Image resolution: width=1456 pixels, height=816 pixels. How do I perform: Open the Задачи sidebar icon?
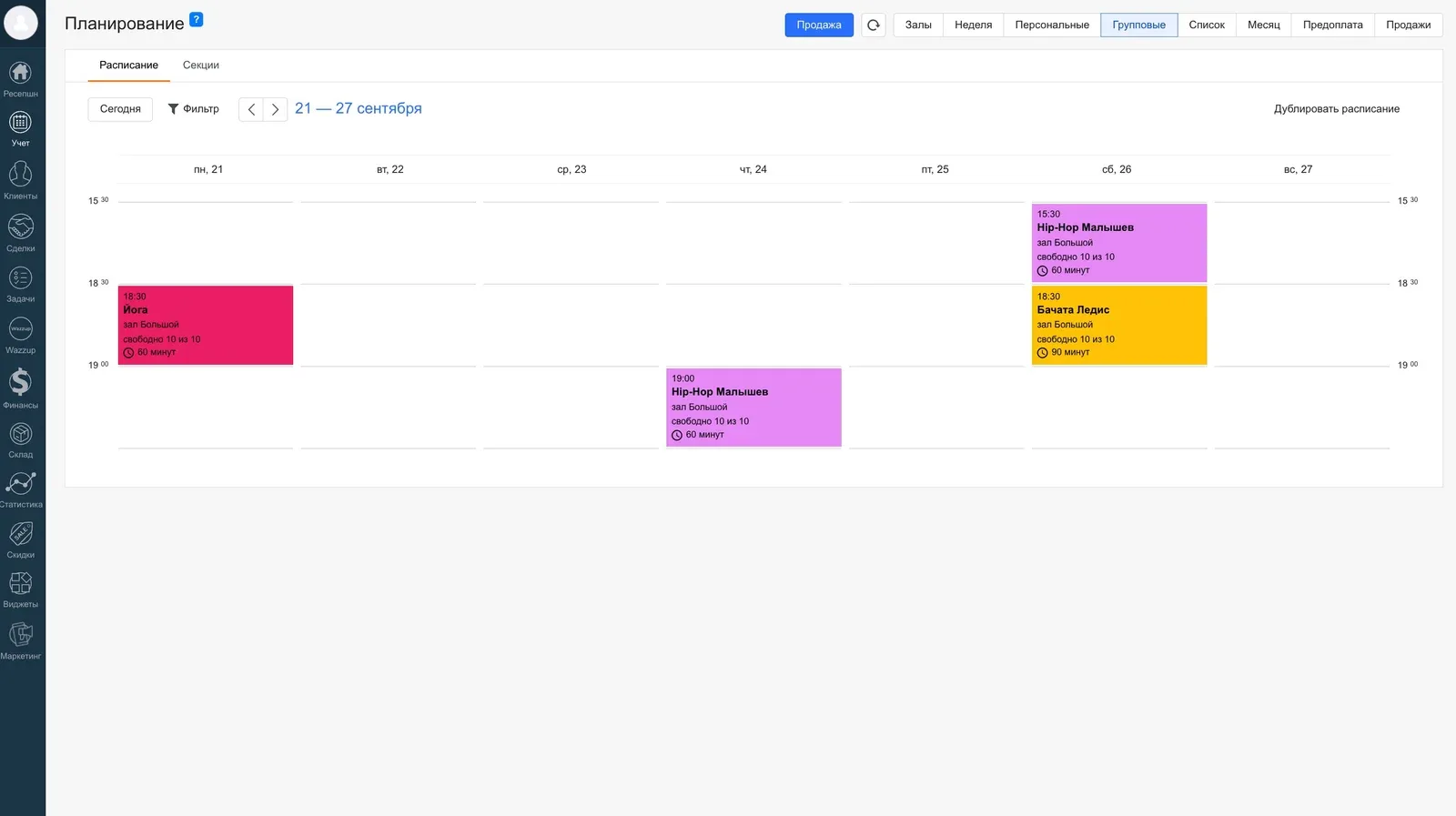tap(21, 277)
